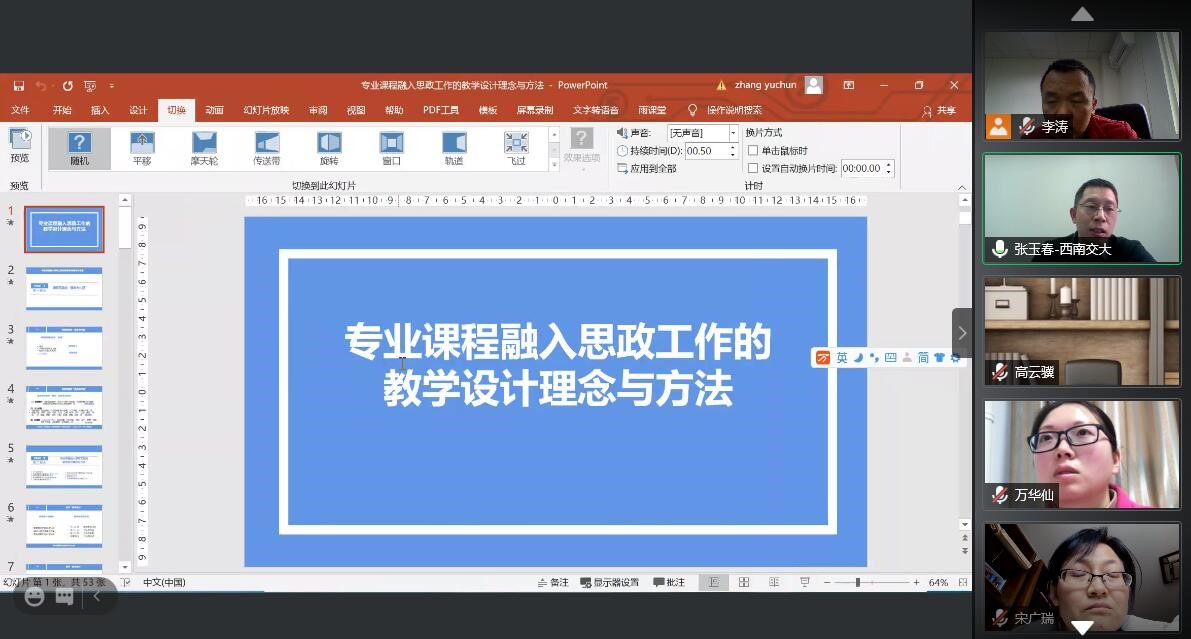Open the 幻灯片放映 tab

266,110
